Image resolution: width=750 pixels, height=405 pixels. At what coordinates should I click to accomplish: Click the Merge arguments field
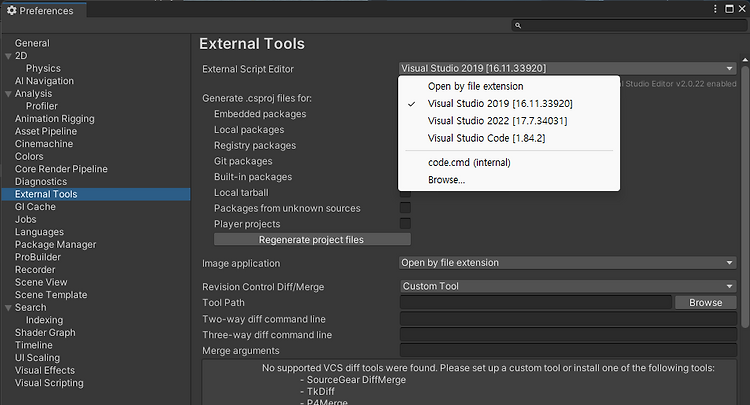(x=568, y=350)
